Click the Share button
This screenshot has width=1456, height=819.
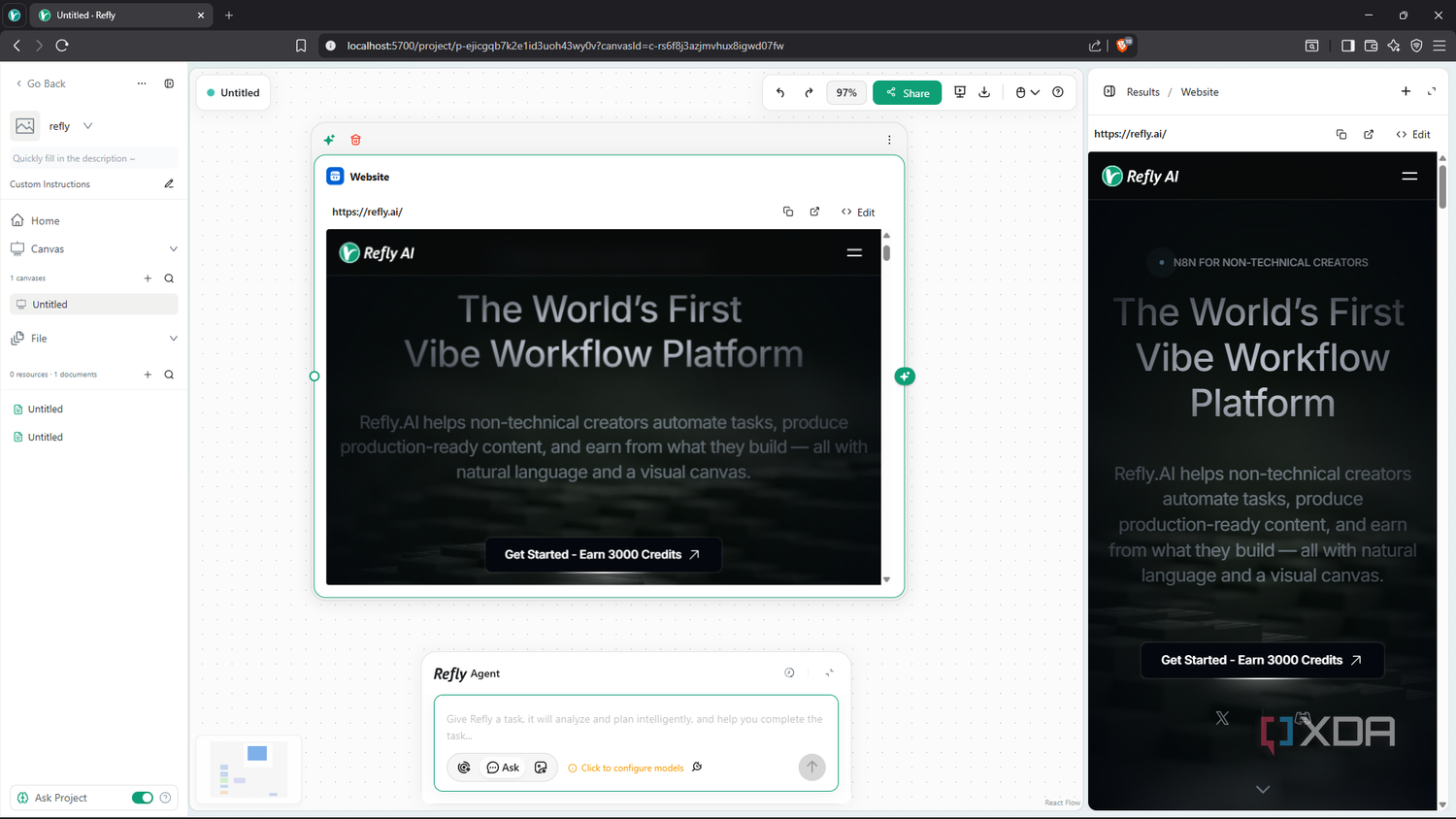908,92
